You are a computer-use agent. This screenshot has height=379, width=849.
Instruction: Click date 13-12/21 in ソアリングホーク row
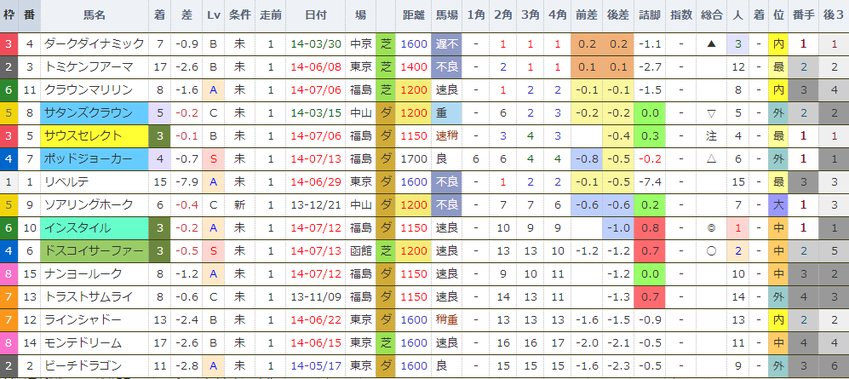(x=316, y=205)
